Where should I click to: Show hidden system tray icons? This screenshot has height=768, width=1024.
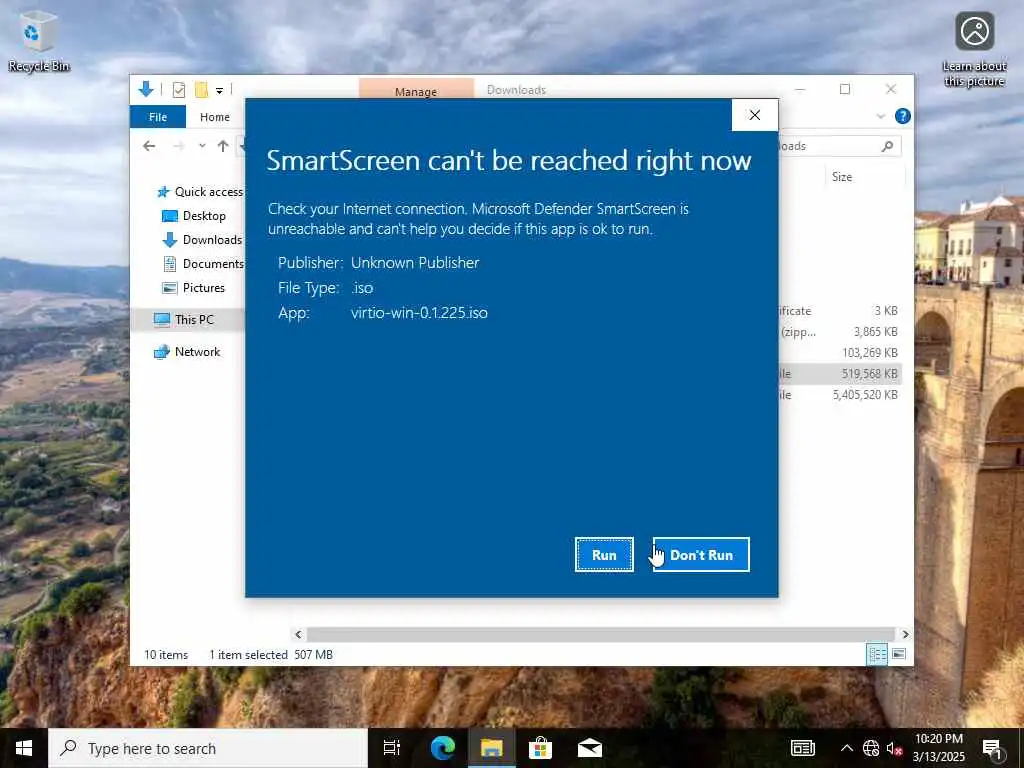click(846, 748)
